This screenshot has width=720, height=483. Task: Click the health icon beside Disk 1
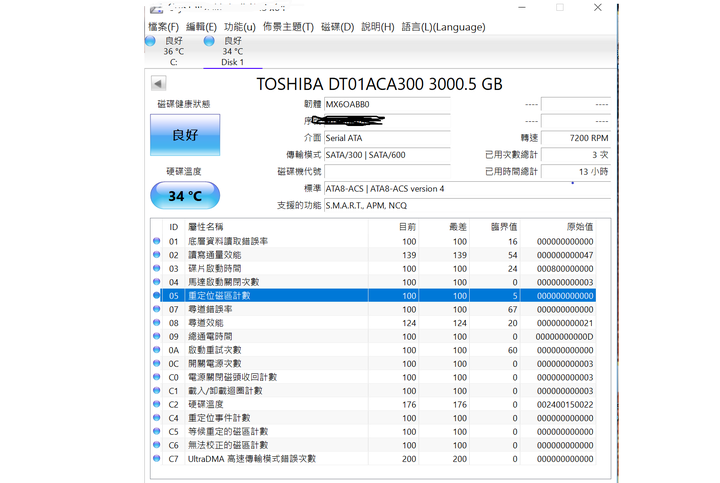[x=209, y=41]
